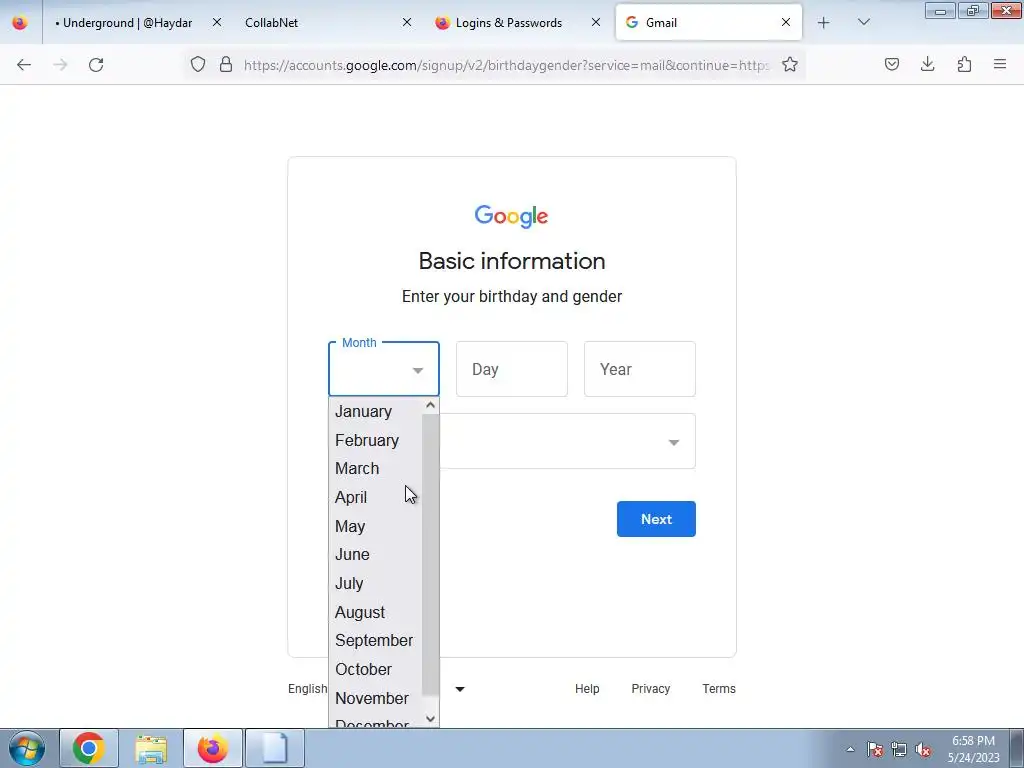
Task: Pick March in the month list
Action: pos(376,468)
